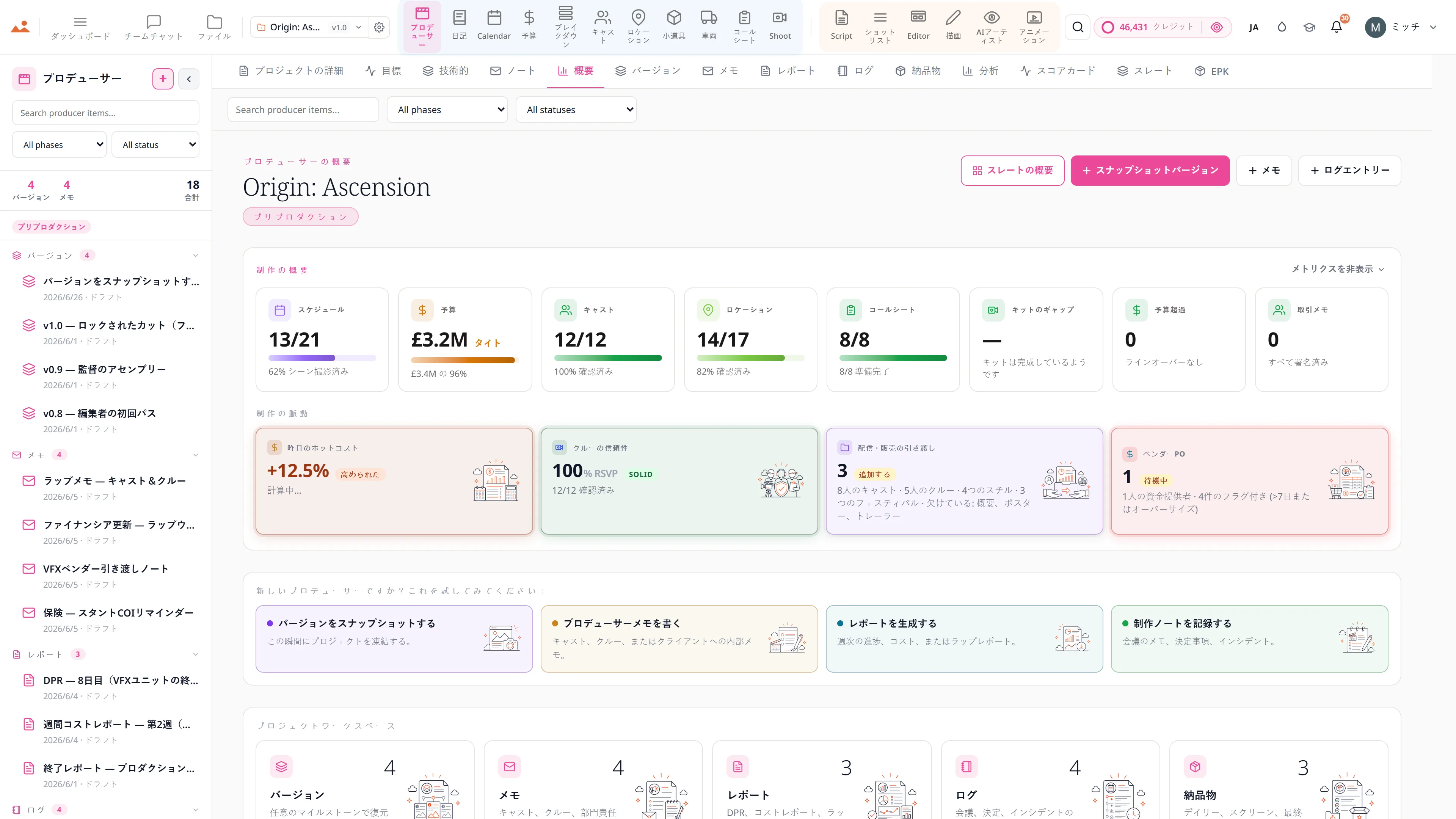The image size is (1456, 819).
Task: Switch to 目標 tab
Action: pos(383,71)
